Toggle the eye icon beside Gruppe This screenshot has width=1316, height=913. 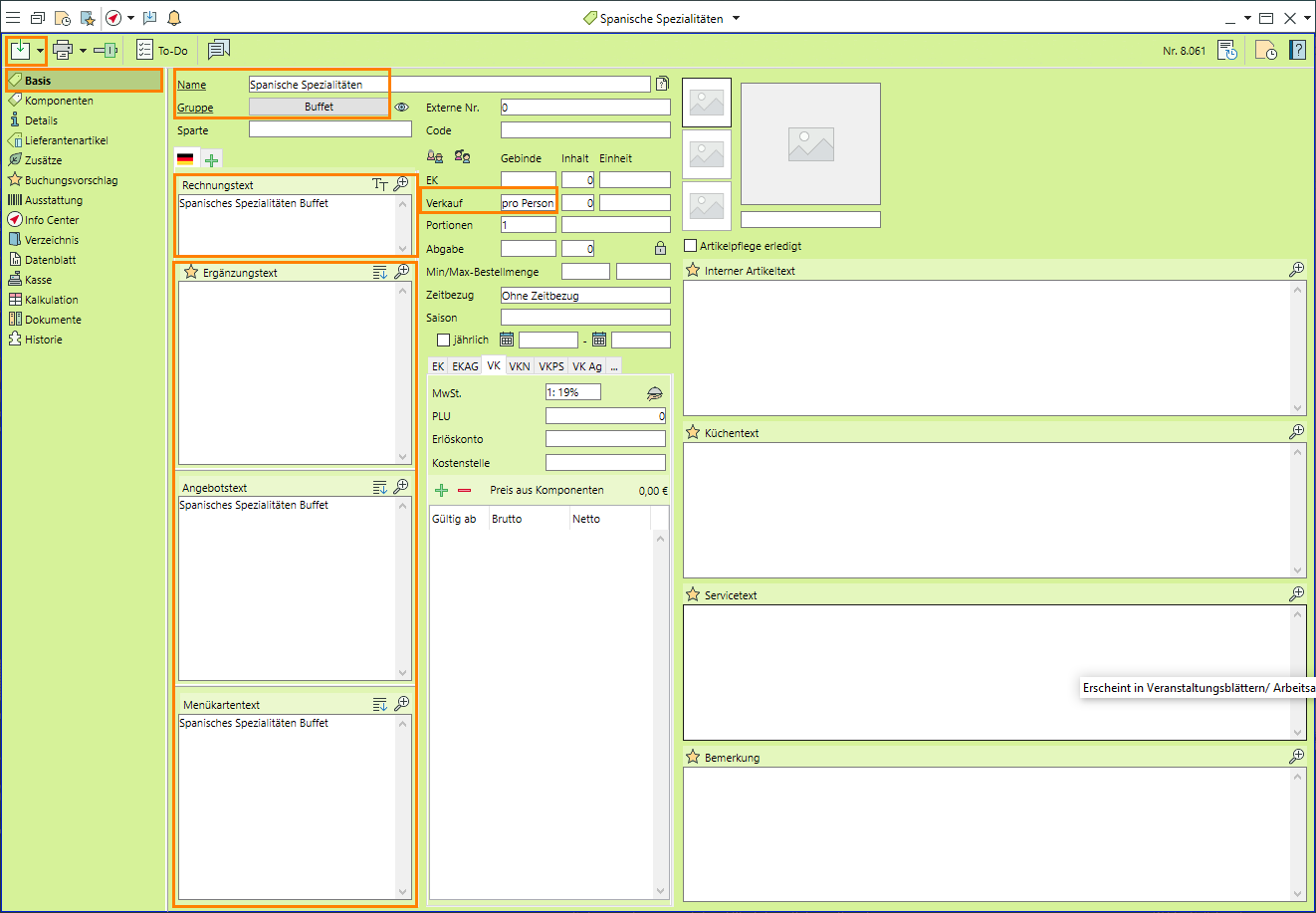[x=402, y=108]
